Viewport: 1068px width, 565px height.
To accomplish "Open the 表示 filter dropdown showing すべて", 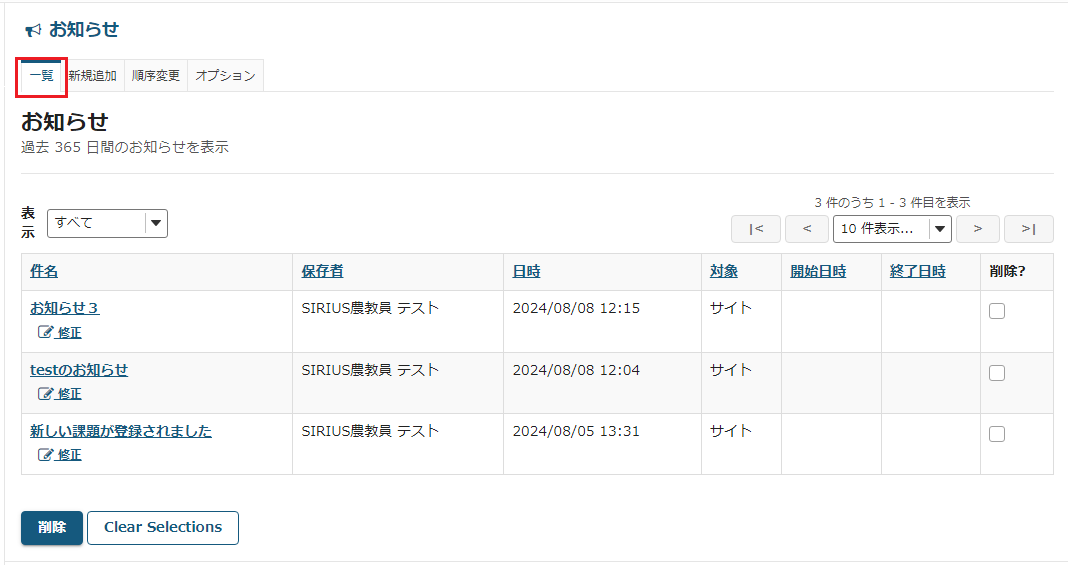I will 107,223.
